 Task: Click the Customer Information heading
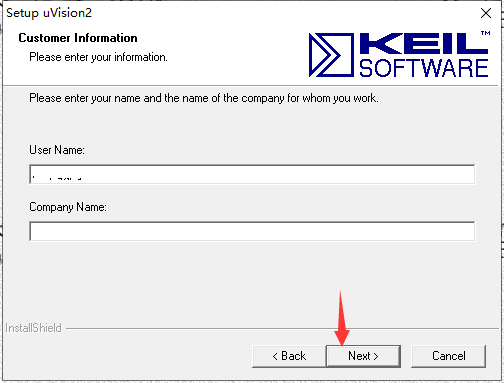78,38
